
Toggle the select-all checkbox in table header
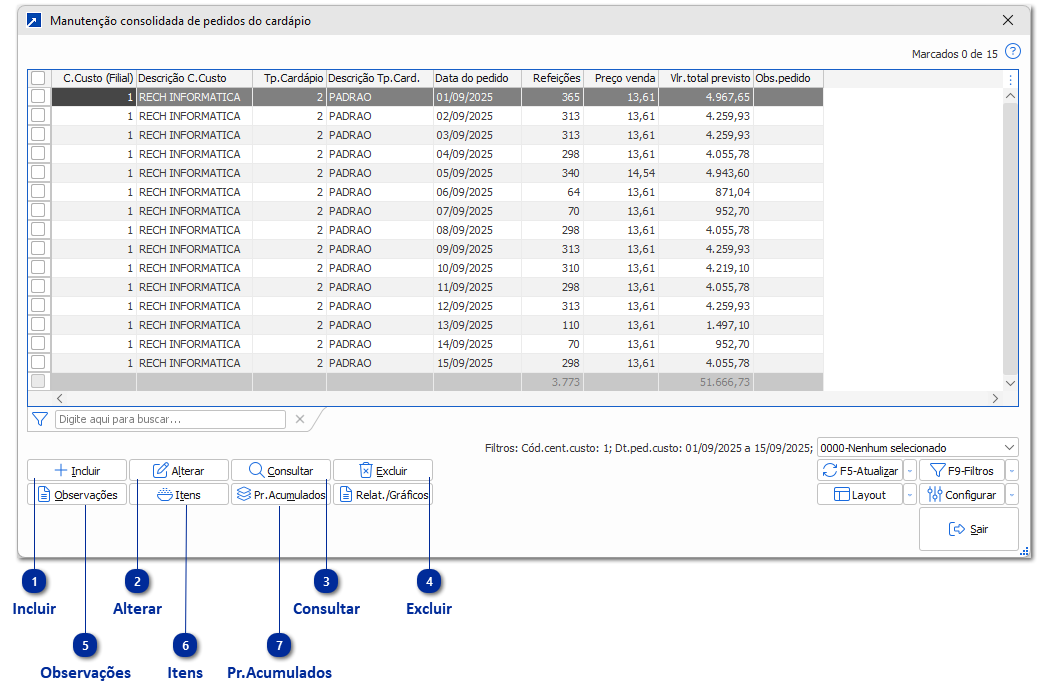click(38, 78)
